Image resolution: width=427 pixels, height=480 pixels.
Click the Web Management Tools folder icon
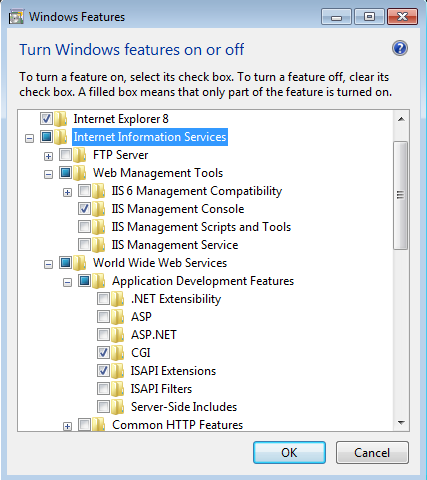pyautogui.click(x=80, y=173)
